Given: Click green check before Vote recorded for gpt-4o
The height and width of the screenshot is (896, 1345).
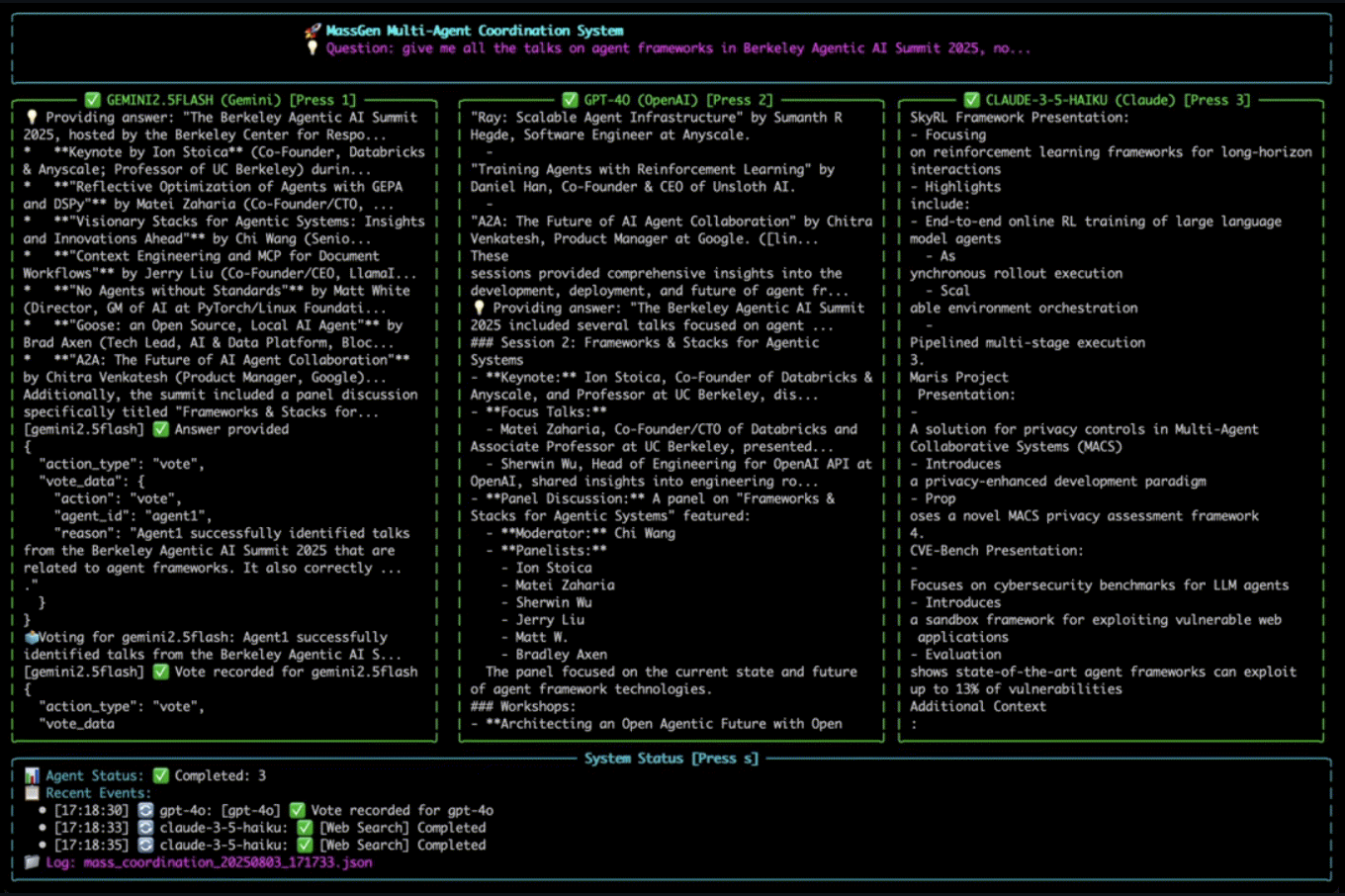Looking at the screenshot, I should [297, 810].
